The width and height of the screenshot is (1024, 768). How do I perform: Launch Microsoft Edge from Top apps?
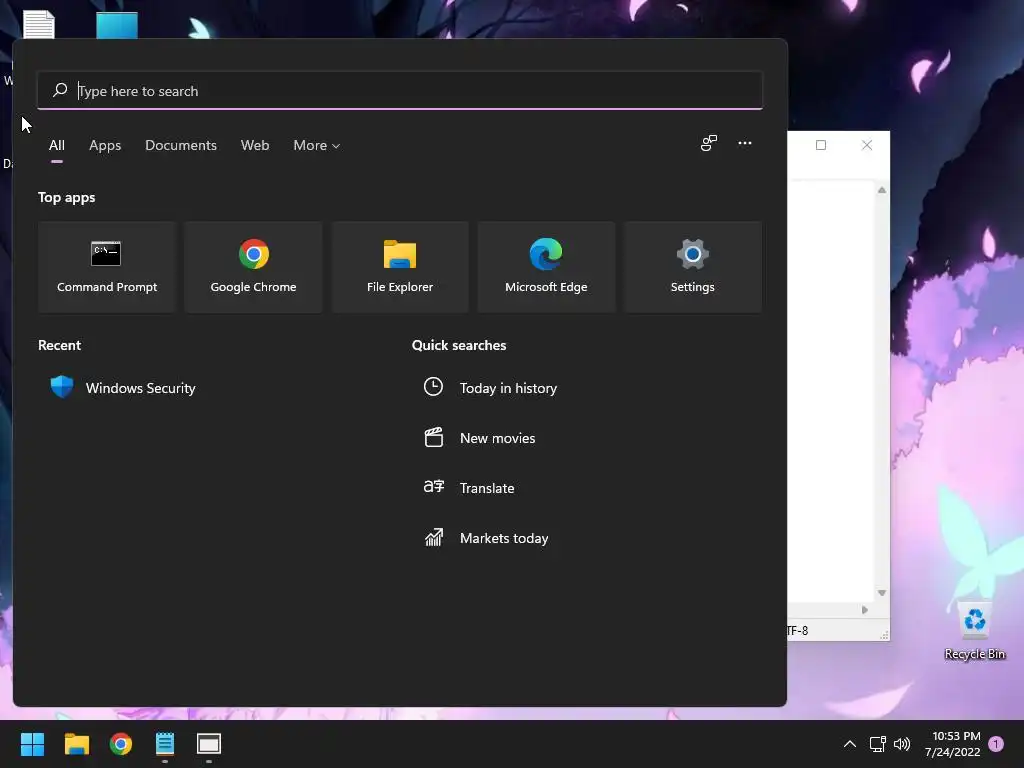pos(546,266)
